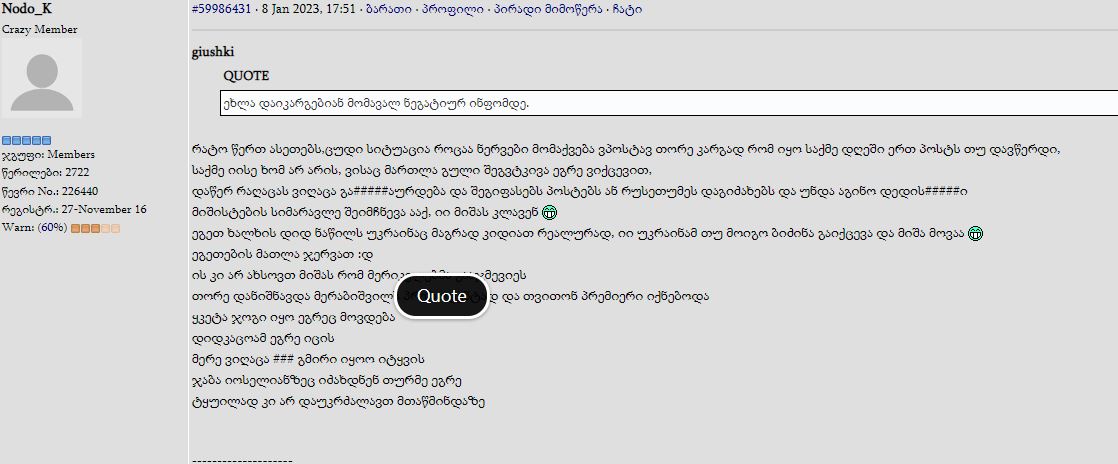
Task: Click the 'Crazy Member' title
Action: point(40,30)
